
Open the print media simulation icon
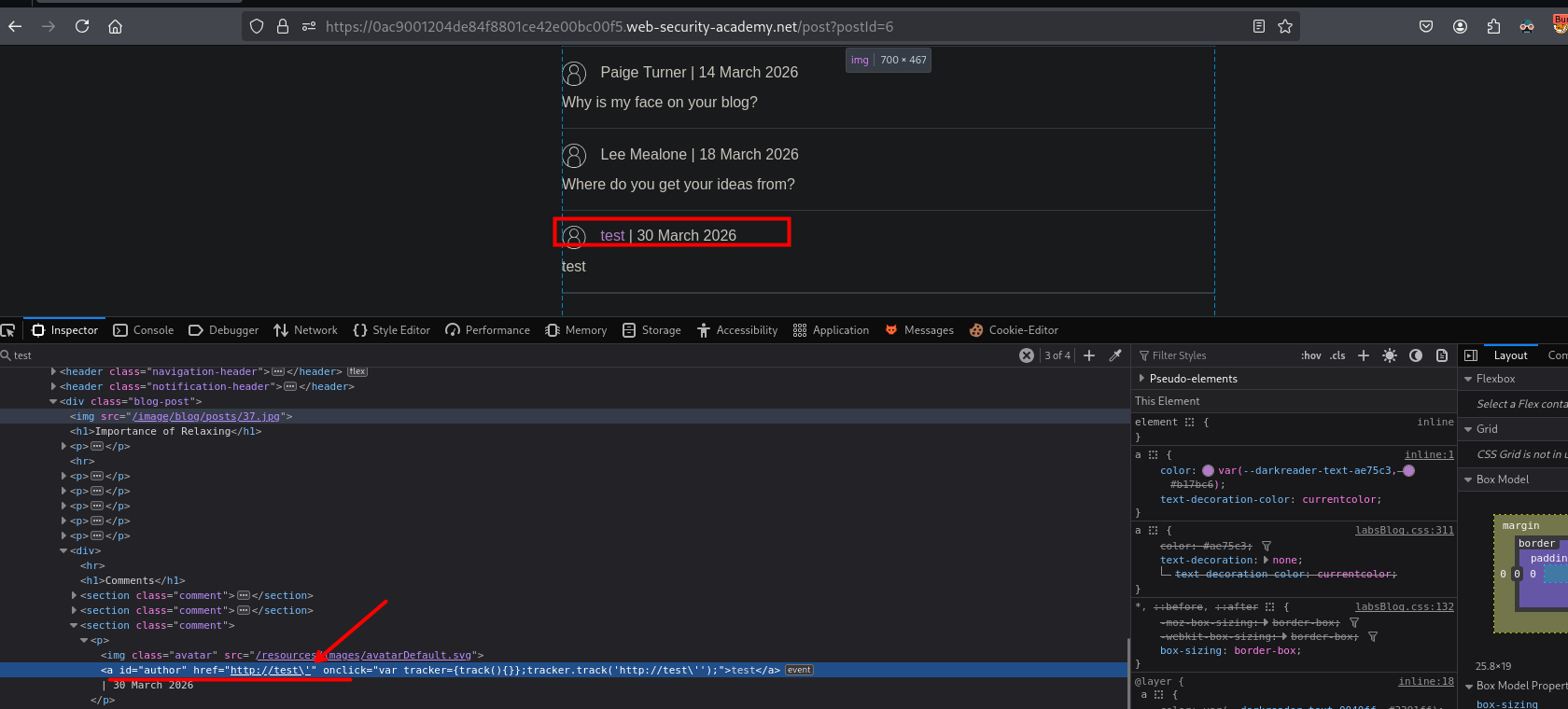click(x=1442, y=355)
